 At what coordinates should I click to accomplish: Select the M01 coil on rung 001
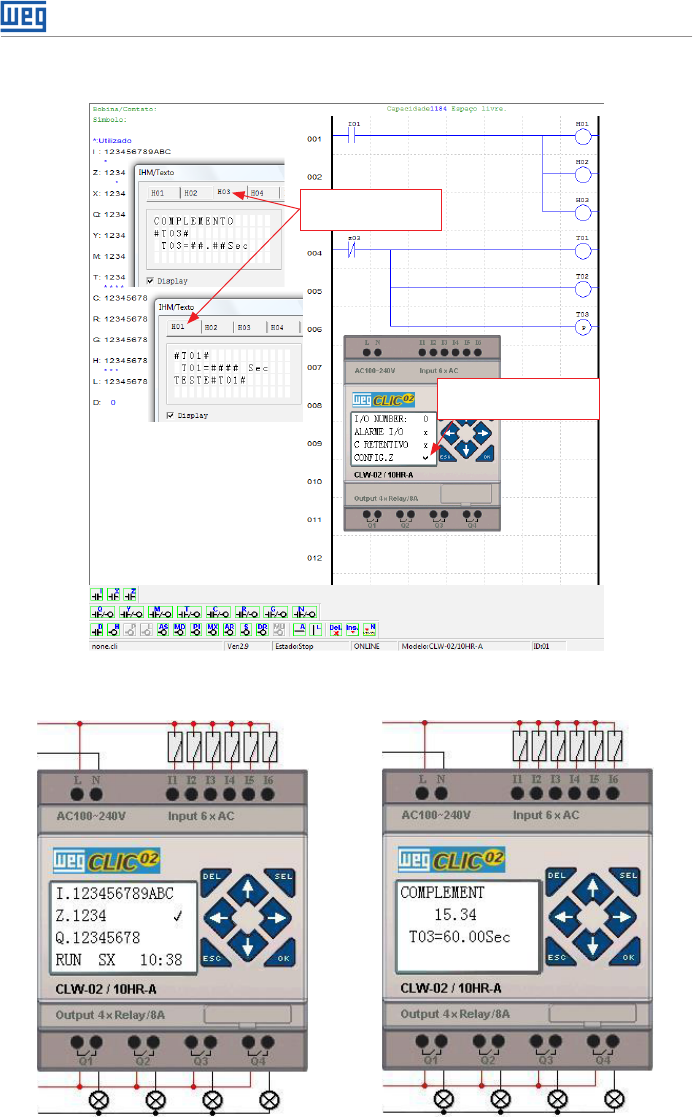(x=583, y=135)
